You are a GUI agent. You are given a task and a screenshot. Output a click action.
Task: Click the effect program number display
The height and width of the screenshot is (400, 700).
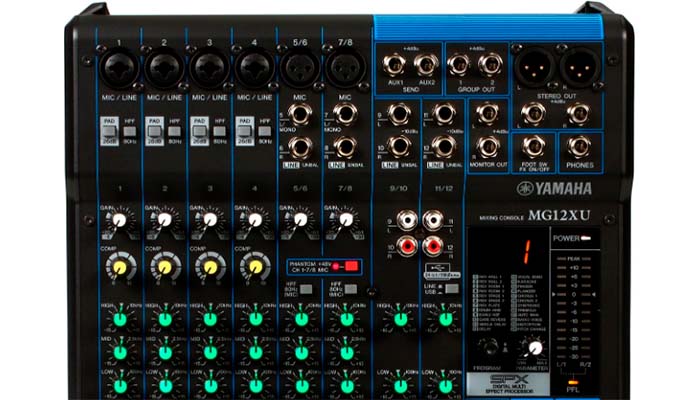(x=528, y=251)
